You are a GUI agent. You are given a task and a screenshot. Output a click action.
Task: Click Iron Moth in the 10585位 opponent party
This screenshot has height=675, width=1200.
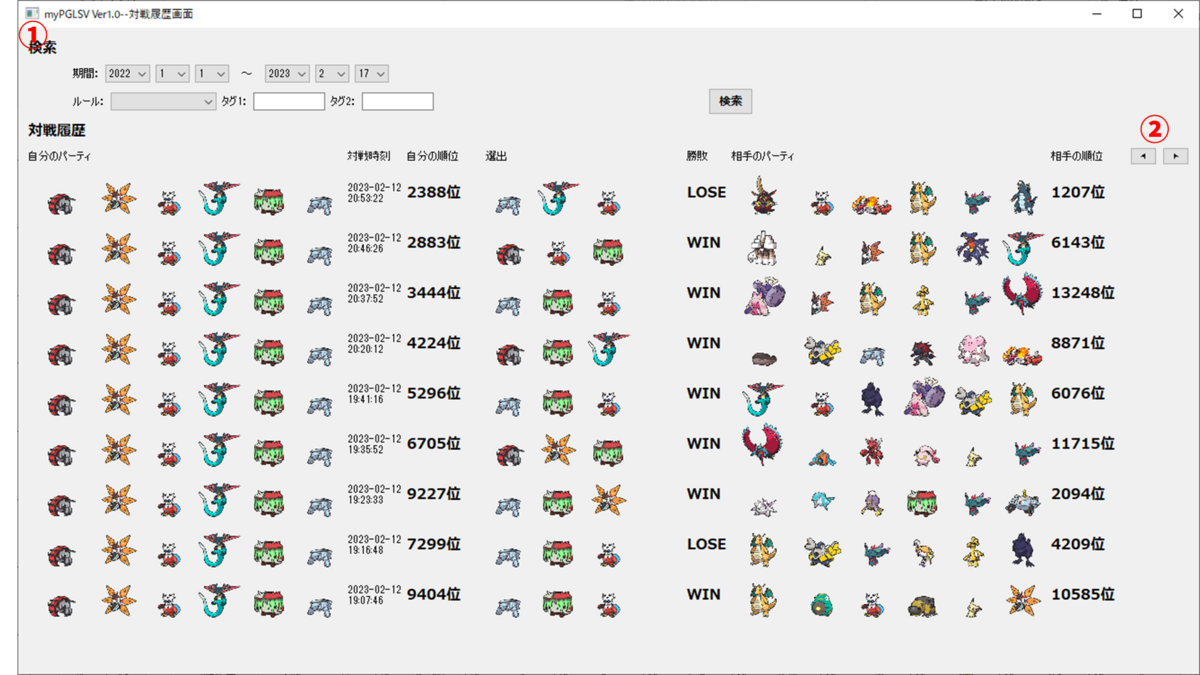coord(1023,600)
